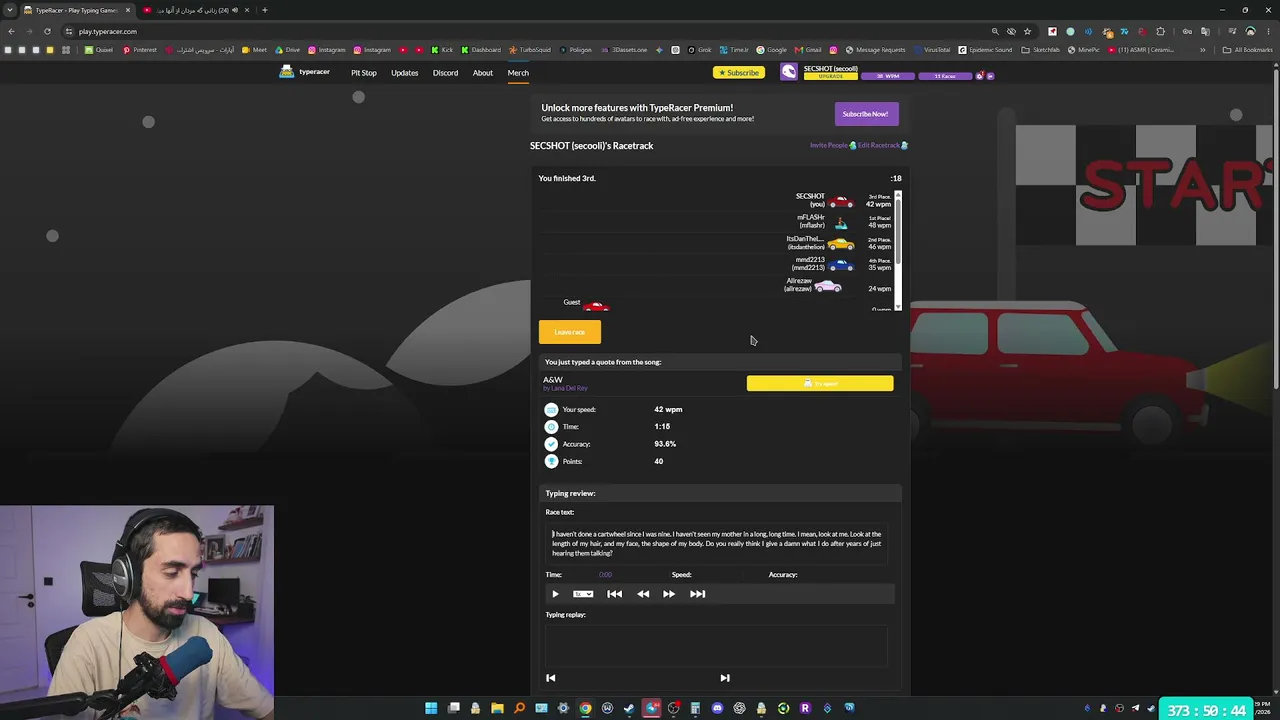Image resolution: width=1280 pixels, height=720 pixels.
Task: Open the browser profile avatar
Action: tap(1250, 31)
